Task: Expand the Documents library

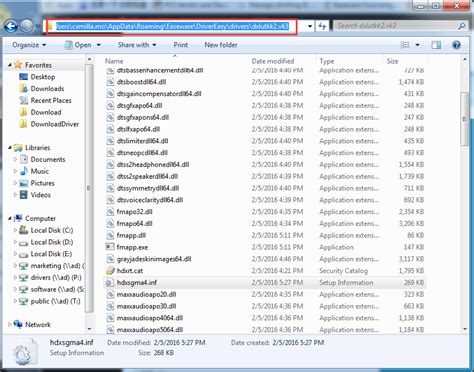Action: click(15, 159)
